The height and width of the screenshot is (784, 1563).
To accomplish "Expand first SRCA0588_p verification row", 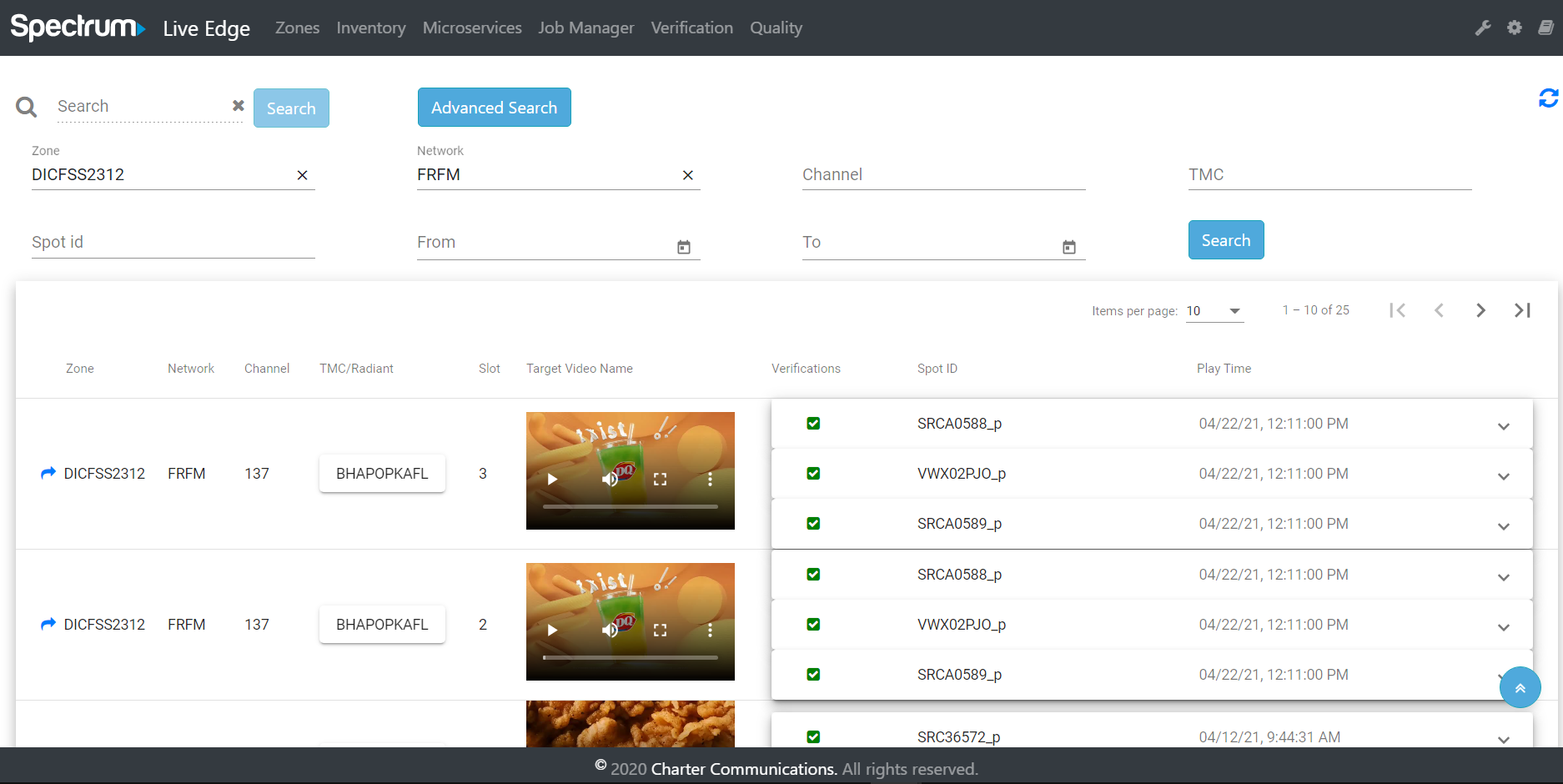I will (x=1503, y=426).
